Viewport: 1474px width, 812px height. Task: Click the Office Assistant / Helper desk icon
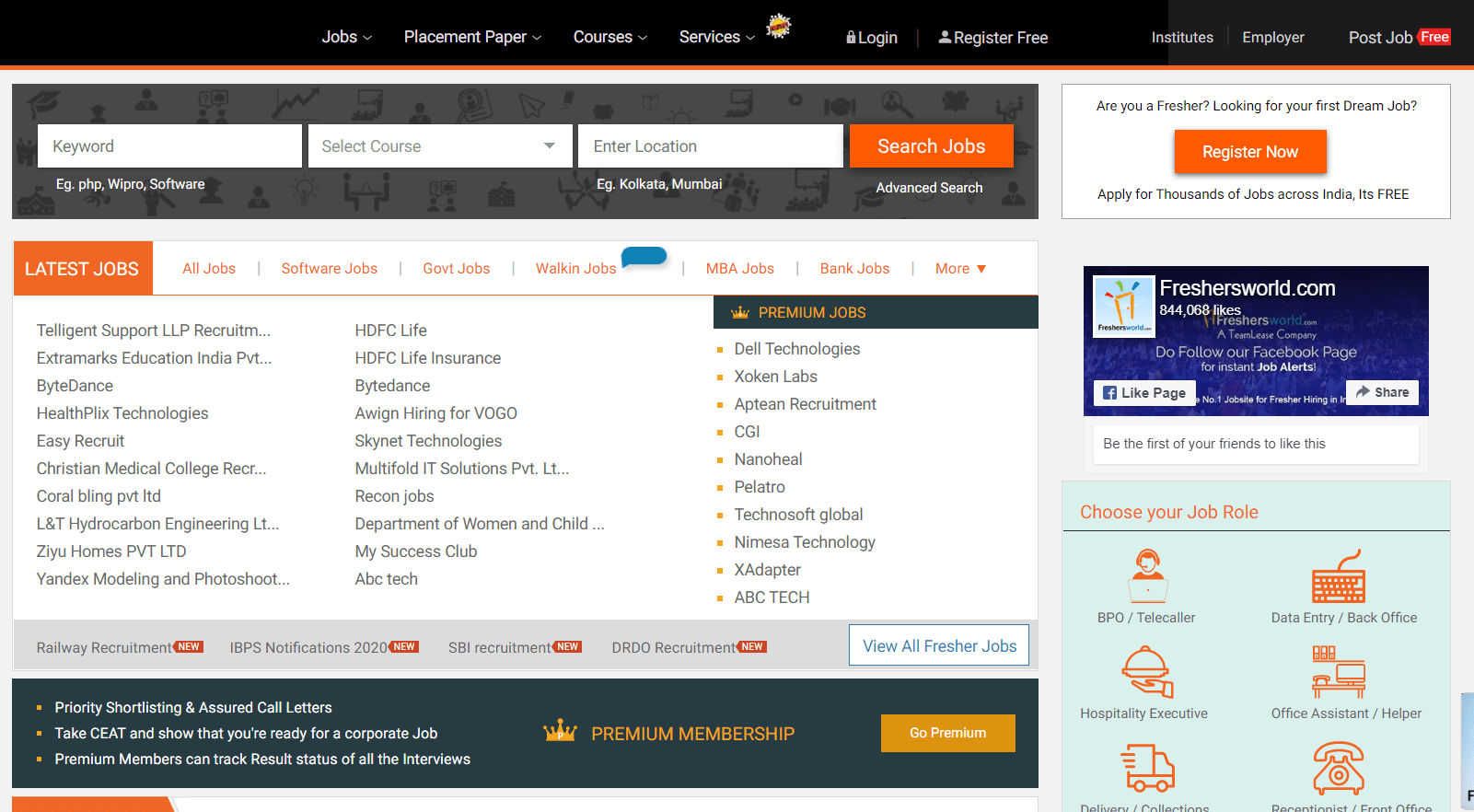[1339, 672]
